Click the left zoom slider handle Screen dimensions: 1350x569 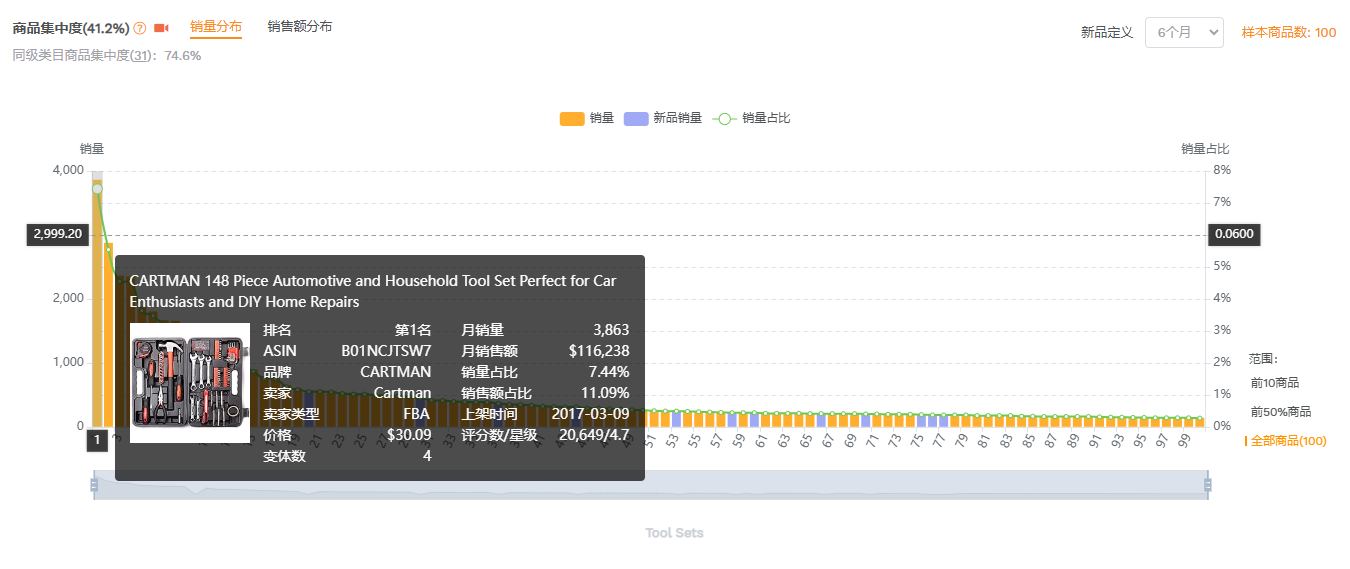[93, 486]
